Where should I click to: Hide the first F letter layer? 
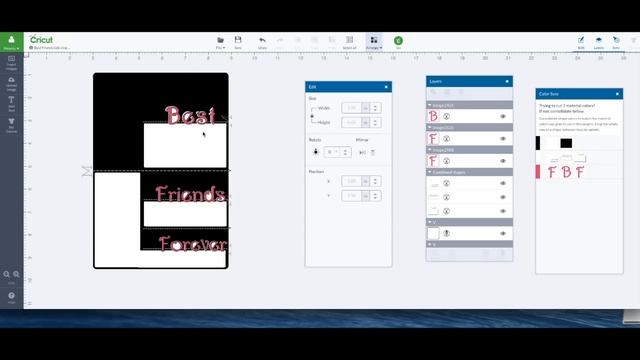coord(503,139)
